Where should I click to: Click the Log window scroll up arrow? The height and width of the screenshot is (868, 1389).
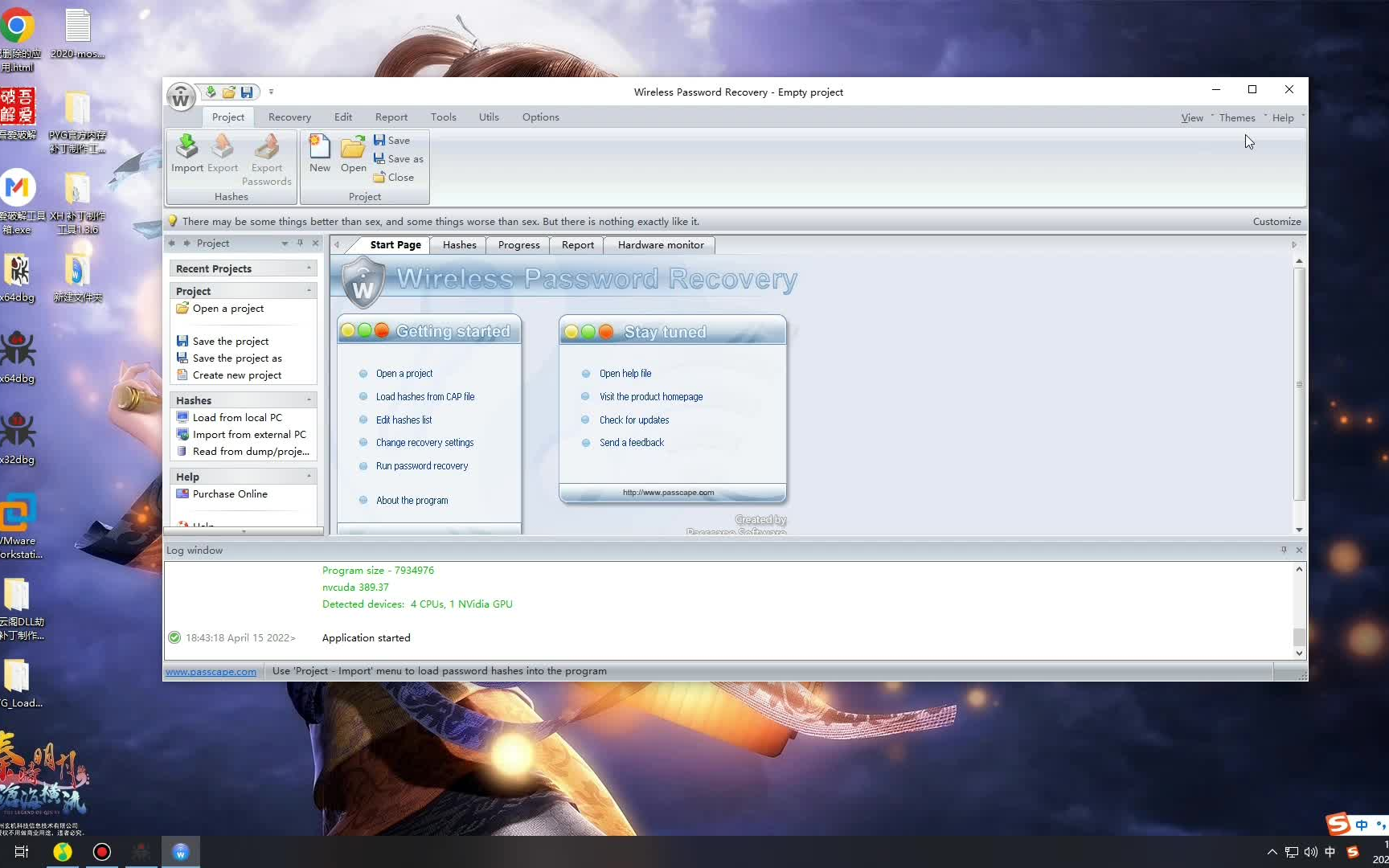(1299, 570)
